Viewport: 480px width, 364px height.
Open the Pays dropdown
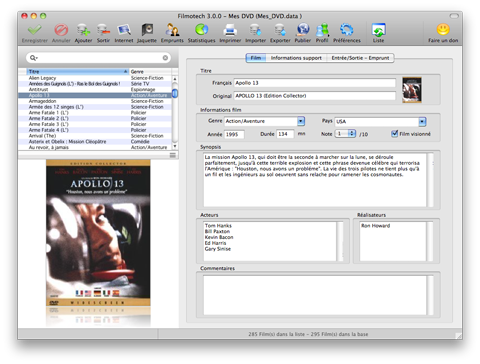(422, 122)
